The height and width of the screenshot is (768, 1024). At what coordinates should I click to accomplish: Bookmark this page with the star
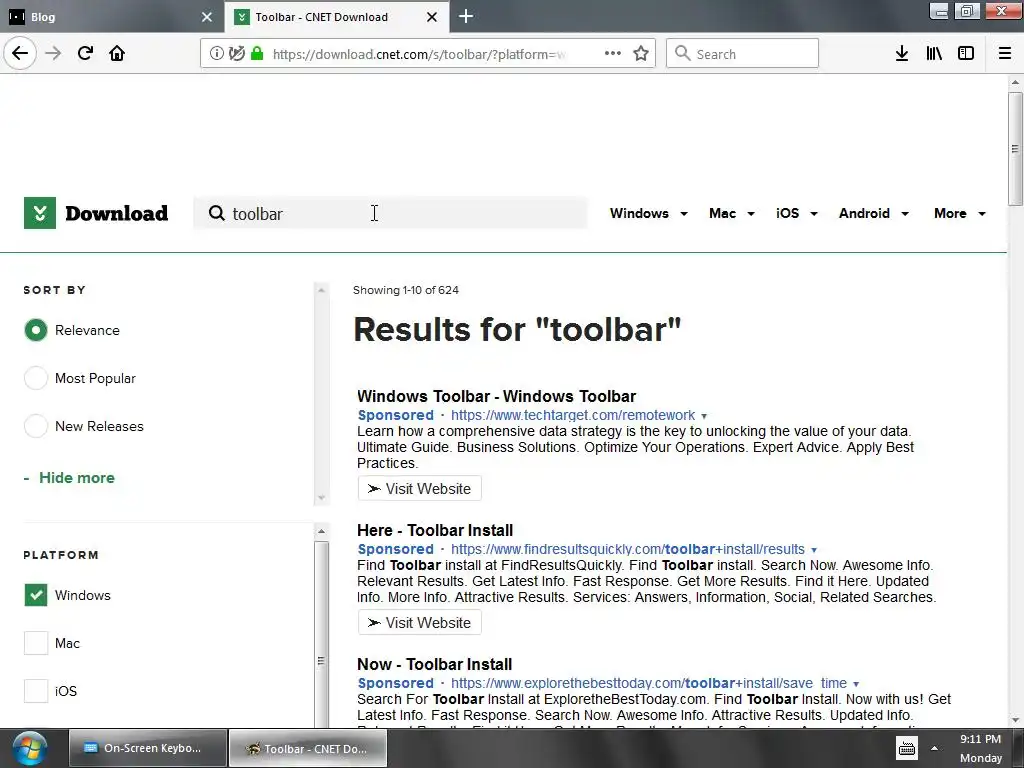[641, 54]
